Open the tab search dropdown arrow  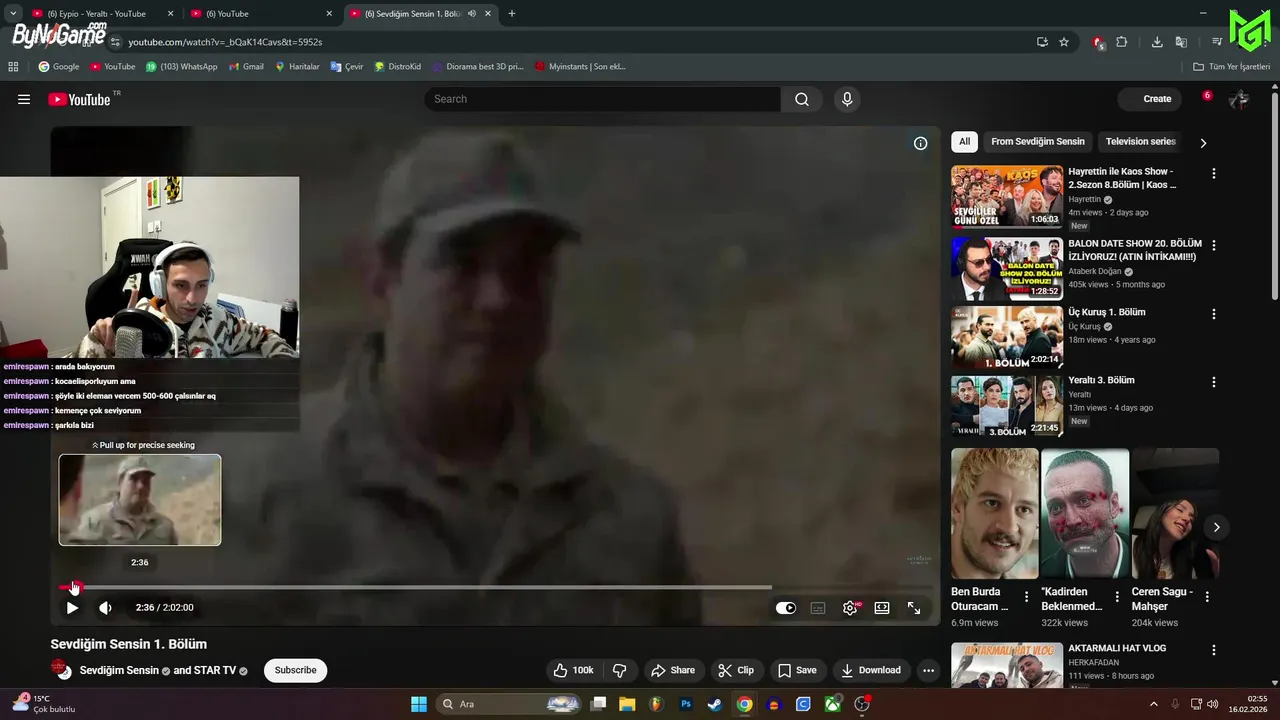(13, 14)
